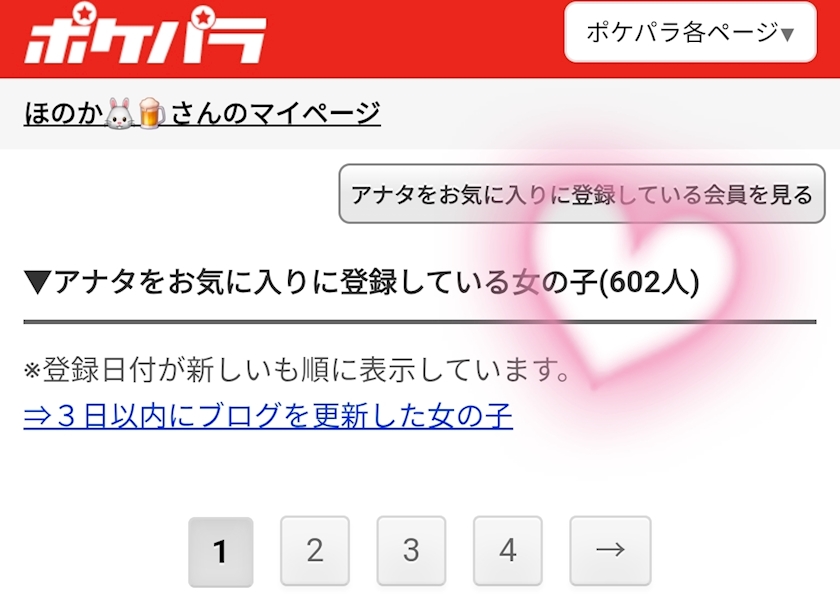Click the ポケパラ logo
The height and width of the screenshot is (608, 840).
click(x=145, y=34)
